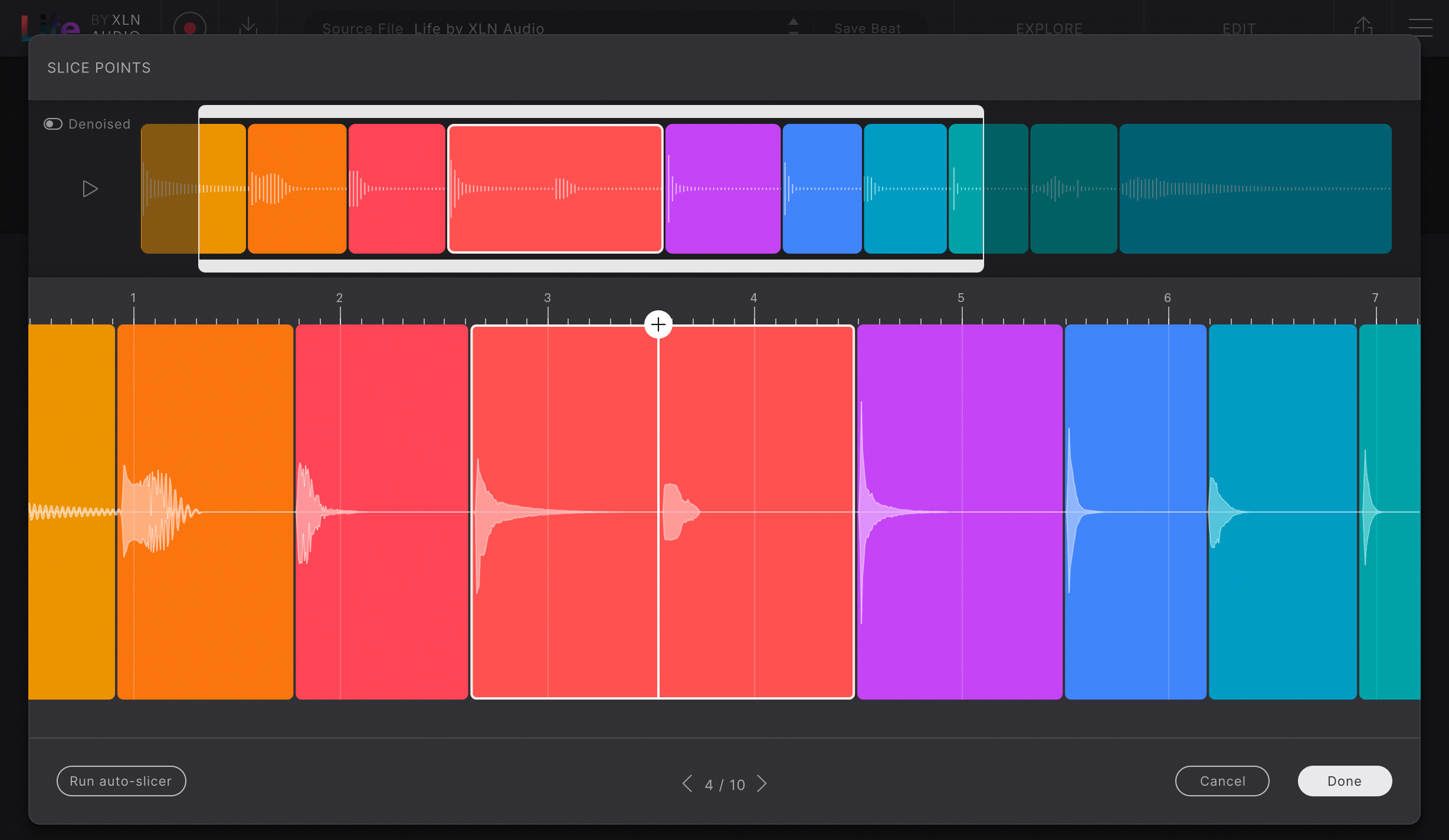Select the yellow slice in overview

[194, 189]
